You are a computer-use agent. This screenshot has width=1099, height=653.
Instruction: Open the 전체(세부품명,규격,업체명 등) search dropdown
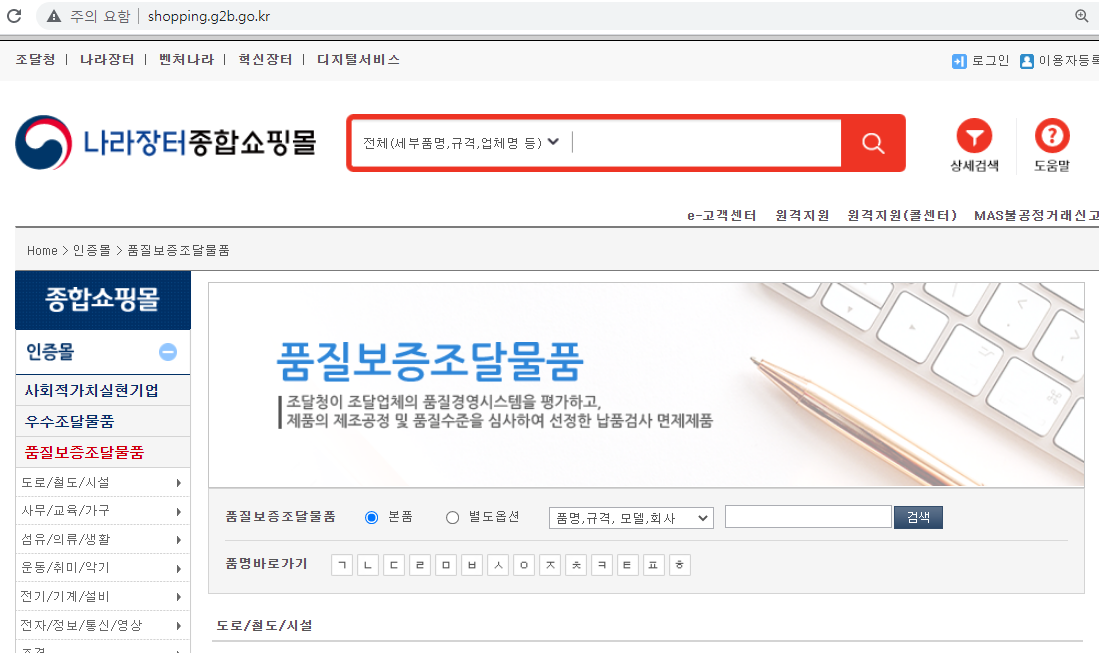461,143
